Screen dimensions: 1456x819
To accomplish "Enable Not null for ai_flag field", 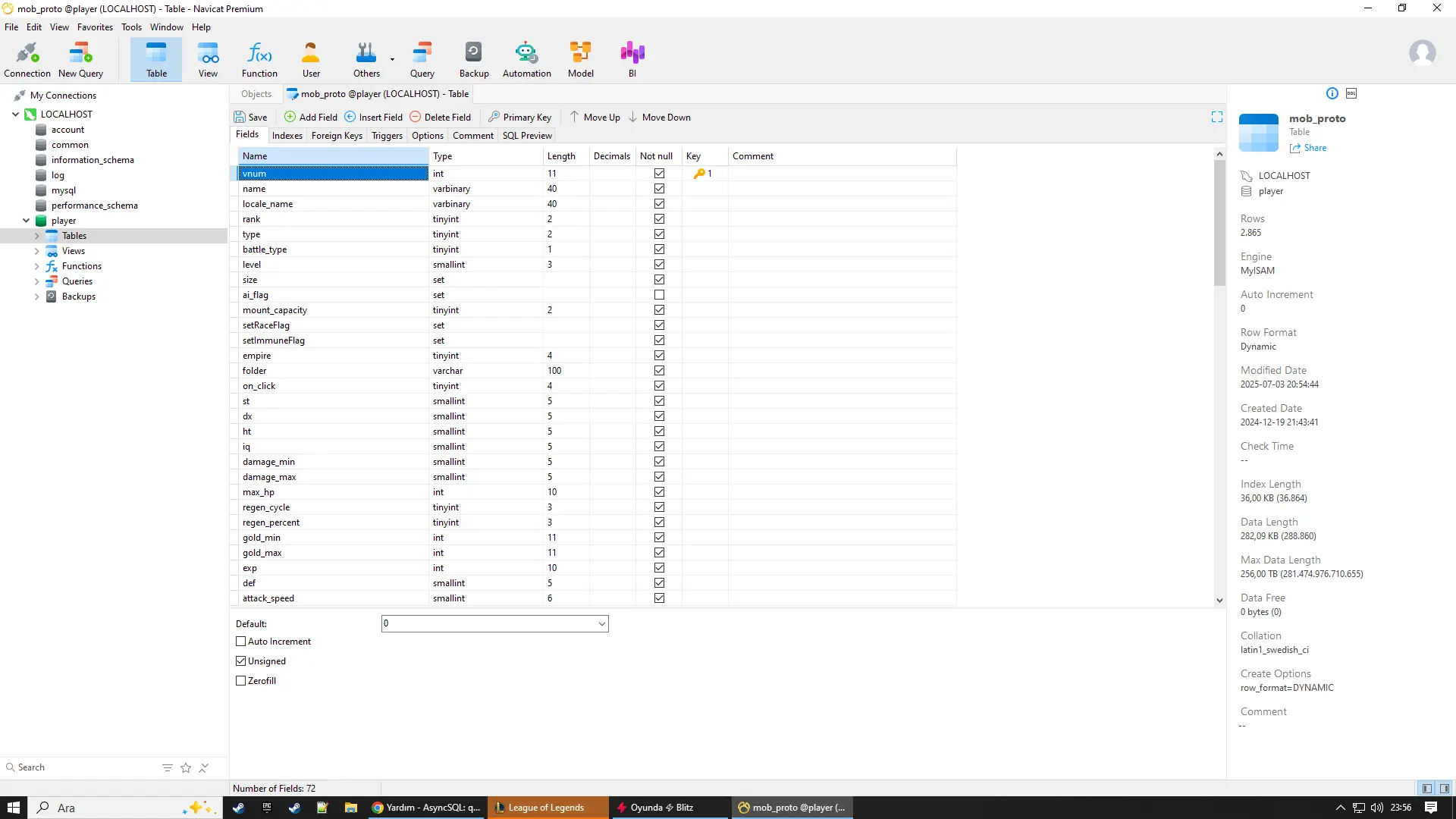I will [659, 295].
